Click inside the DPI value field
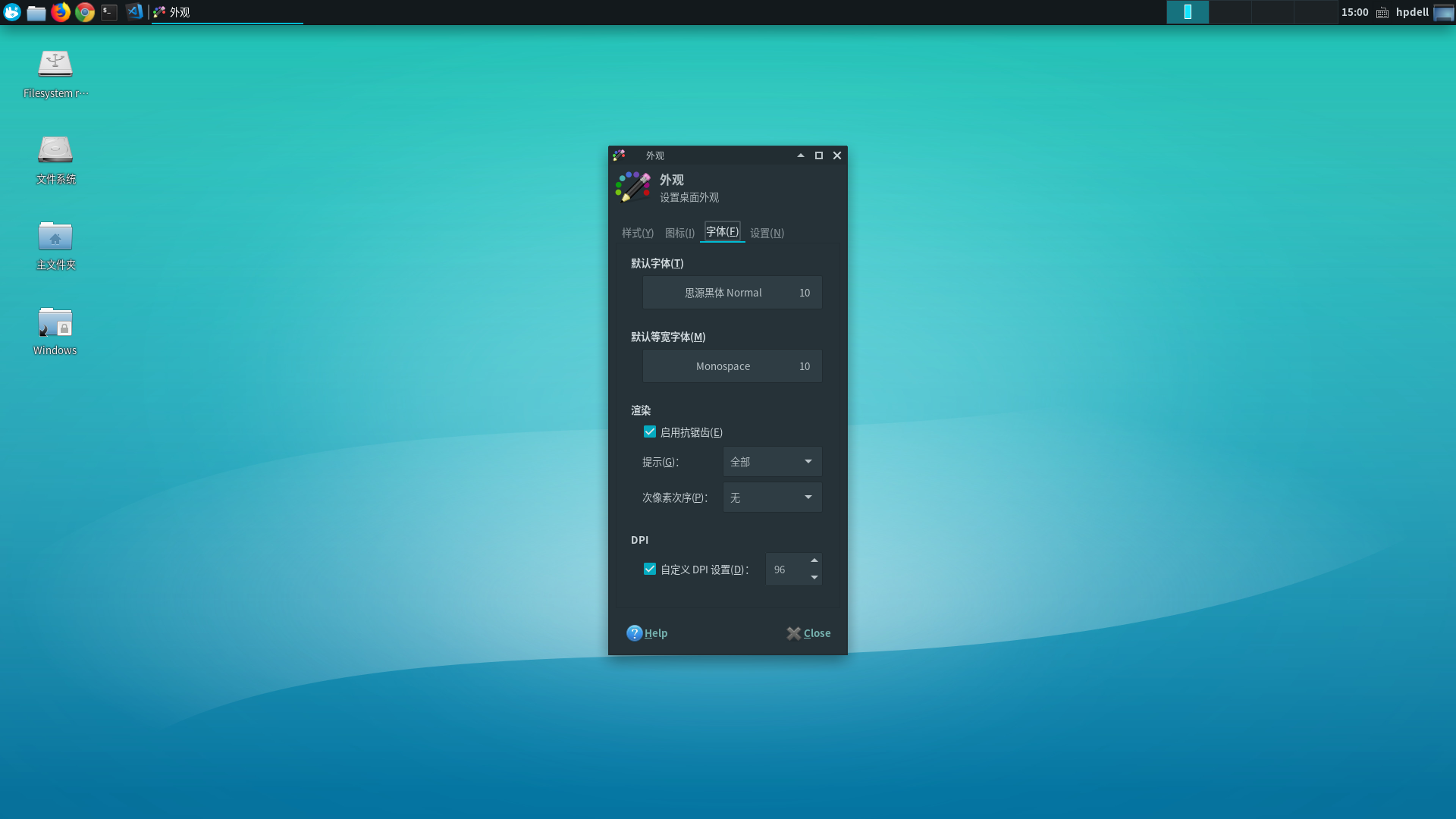 tap(786, 570)
